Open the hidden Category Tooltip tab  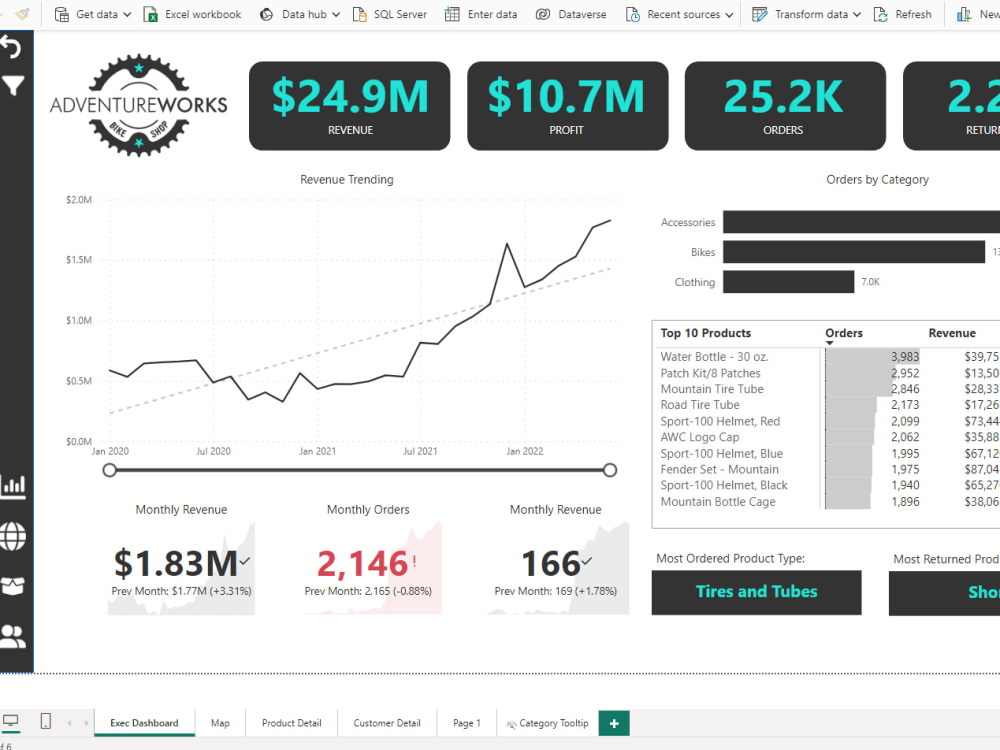pos(547,723)
